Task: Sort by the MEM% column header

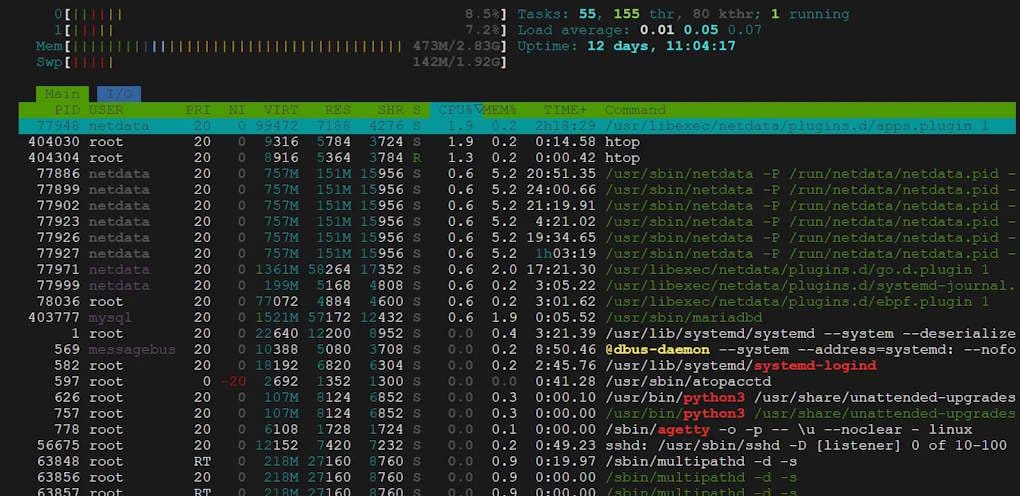Action: pyautogui.click(x=500, y=110)
